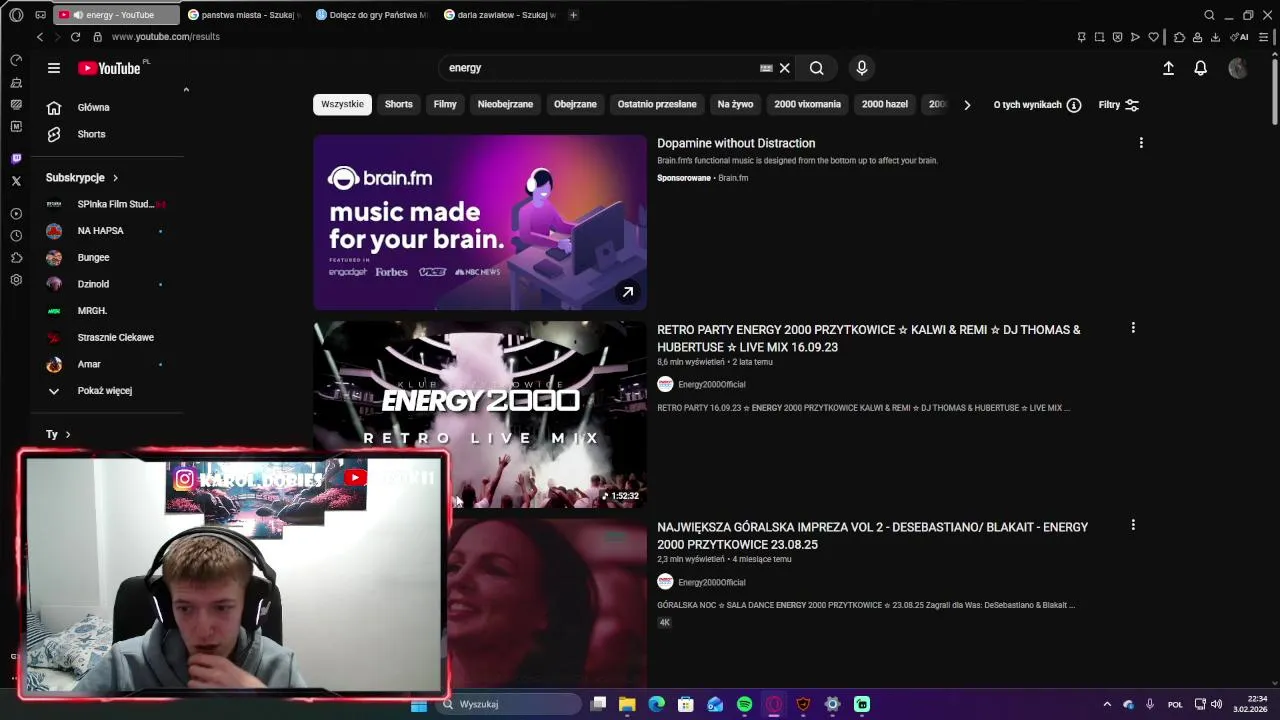Viewport: 1280px width, 720px height.
Task: Open the snapshot icon in address bar
Action: pos(1099,37)
